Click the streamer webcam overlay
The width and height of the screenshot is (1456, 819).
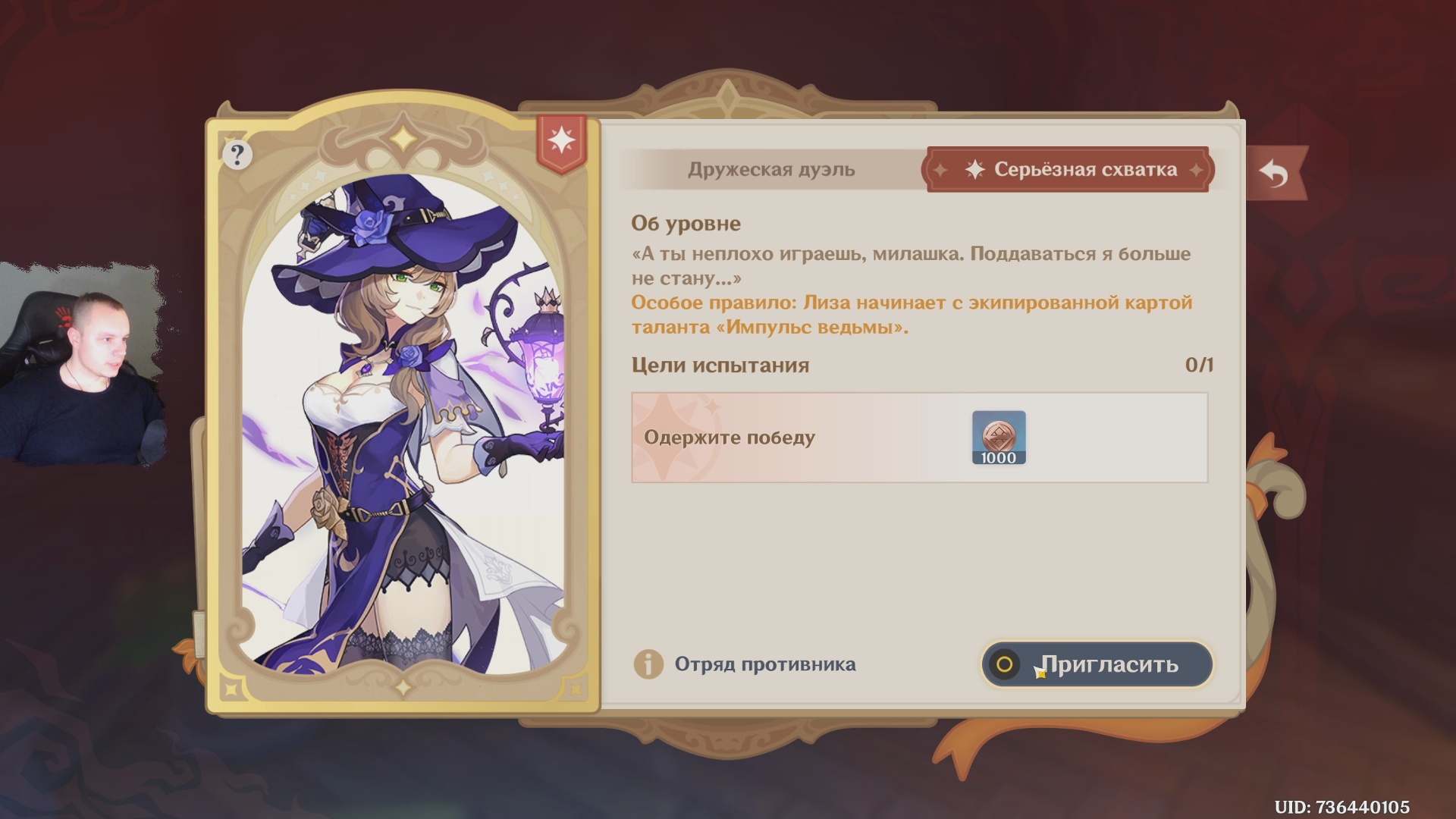pos(82,364)
